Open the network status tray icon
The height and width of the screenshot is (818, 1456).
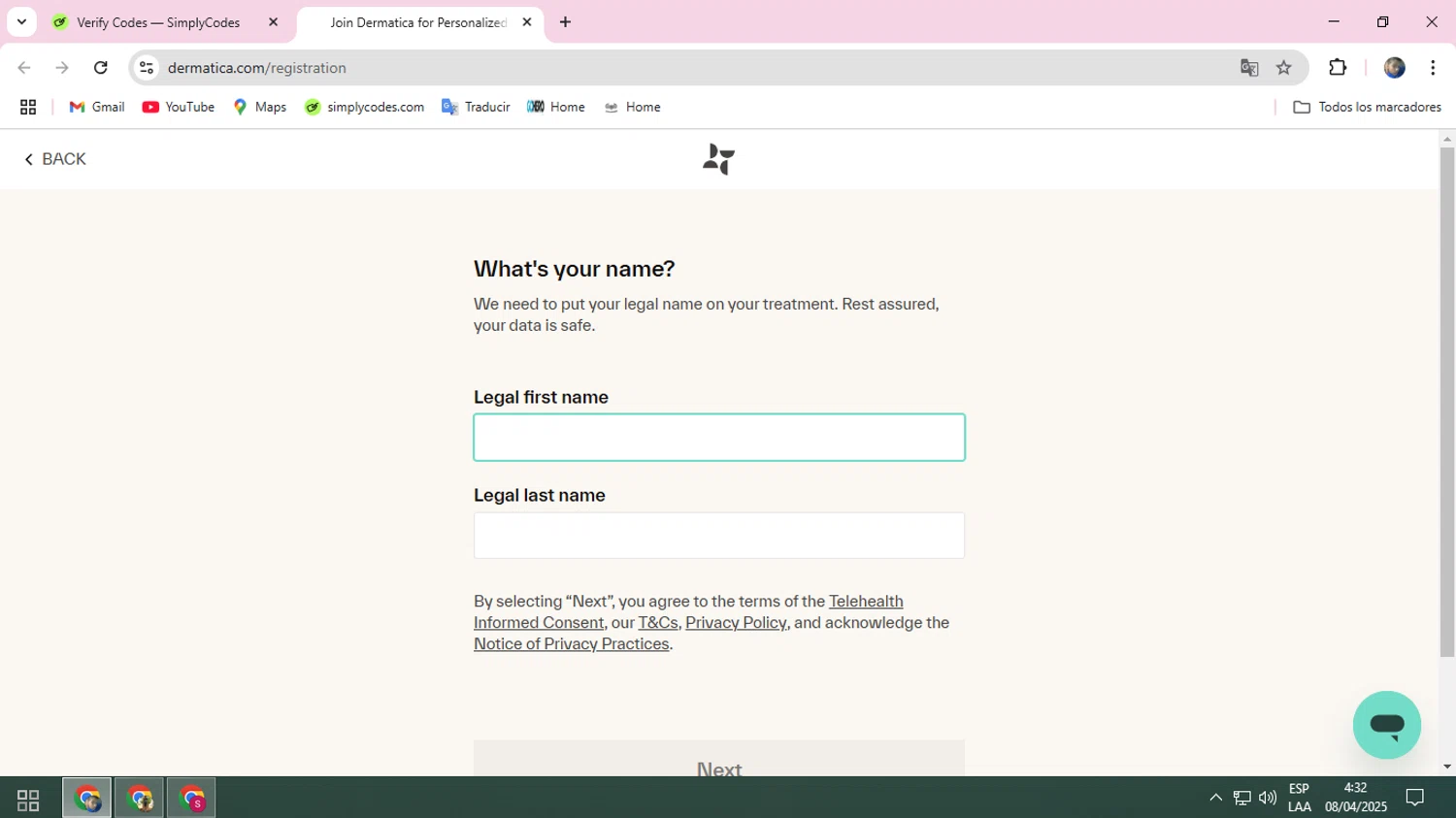pyautogui.click(x=1241, y=799)
